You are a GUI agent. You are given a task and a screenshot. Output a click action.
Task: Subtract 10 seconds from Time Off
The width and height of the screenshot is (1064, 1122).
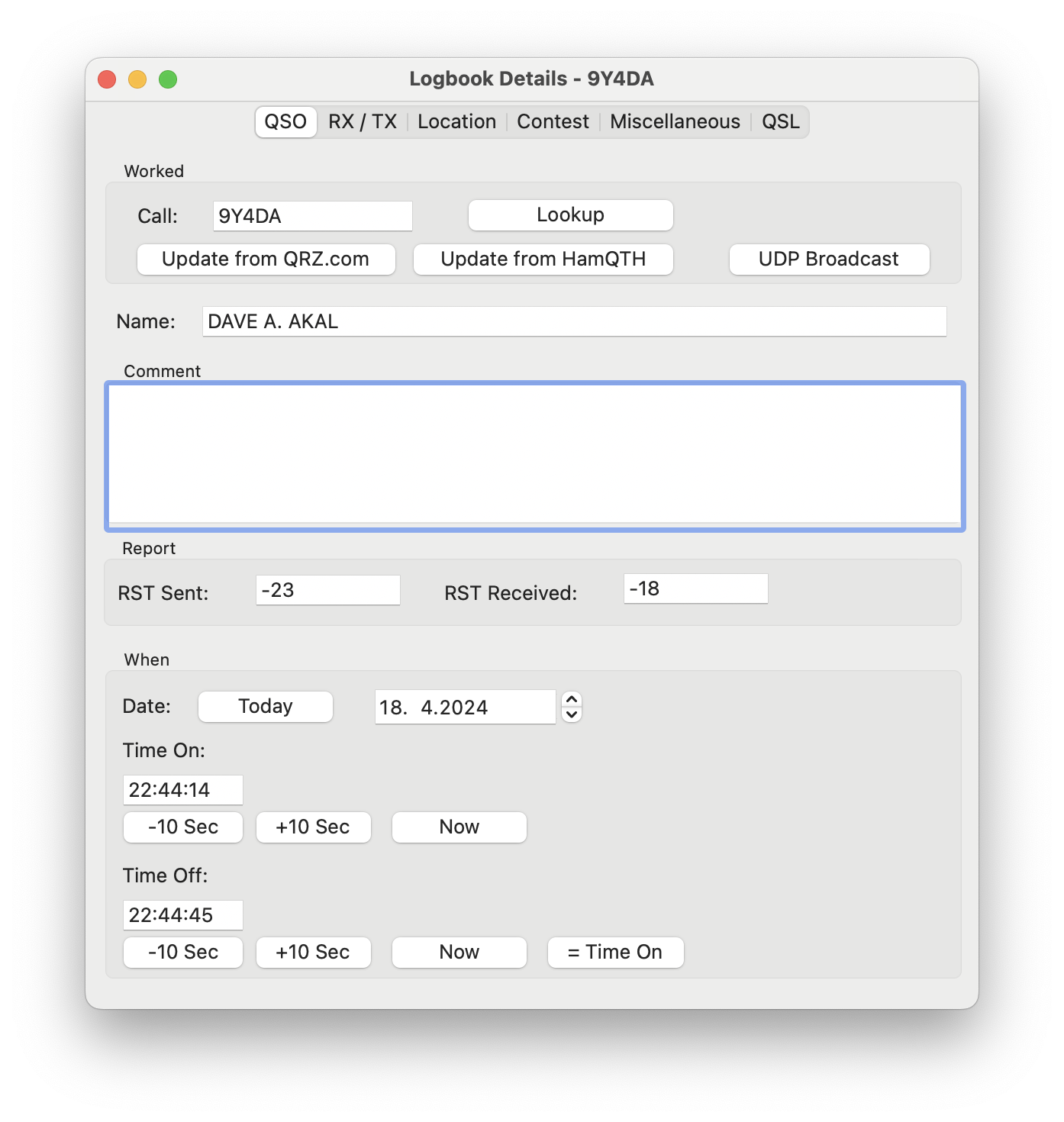(x=182, y=953)
